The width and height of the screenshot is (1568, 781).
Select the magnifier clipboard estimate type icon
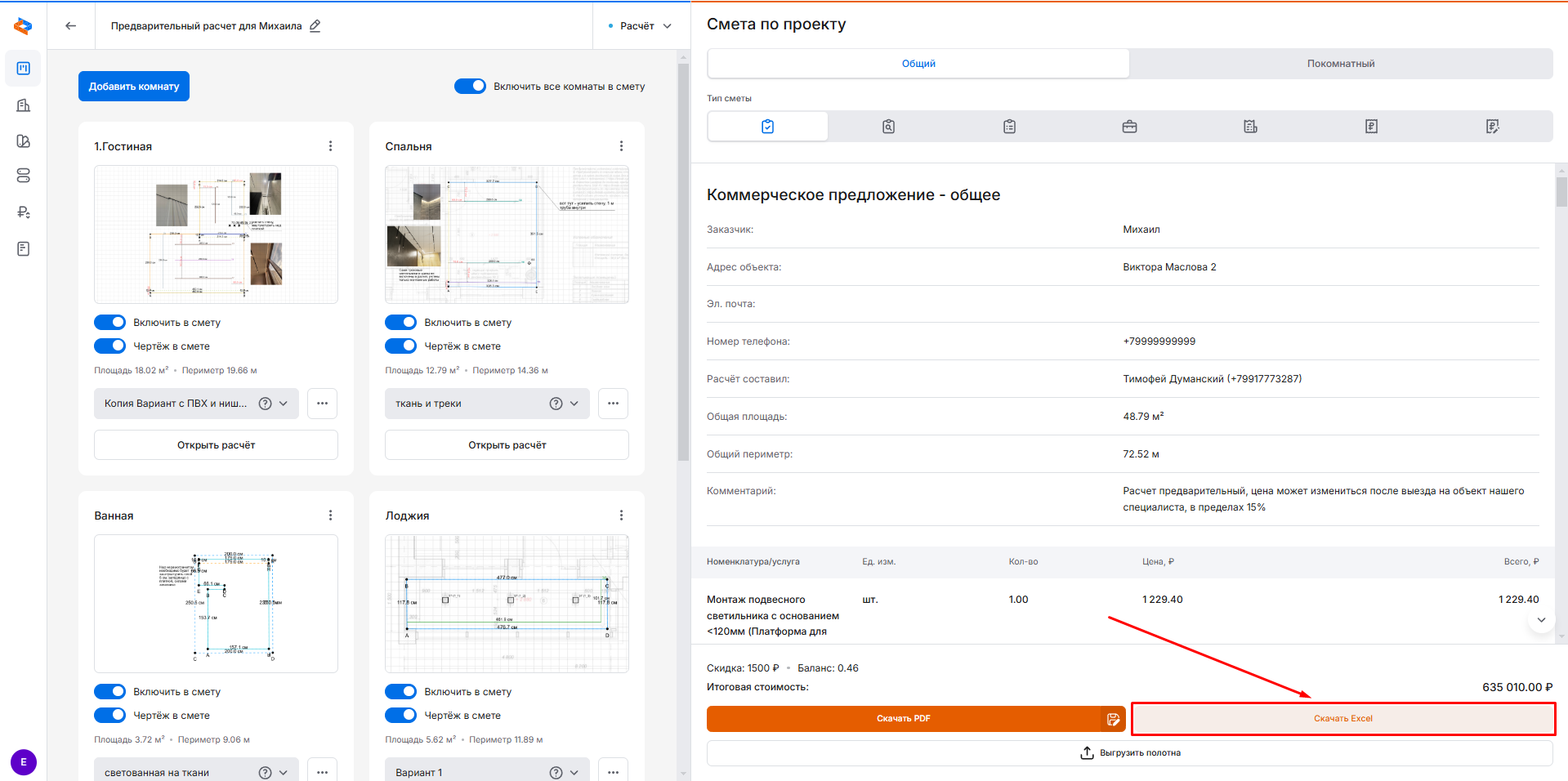click(x=888, y=127)
